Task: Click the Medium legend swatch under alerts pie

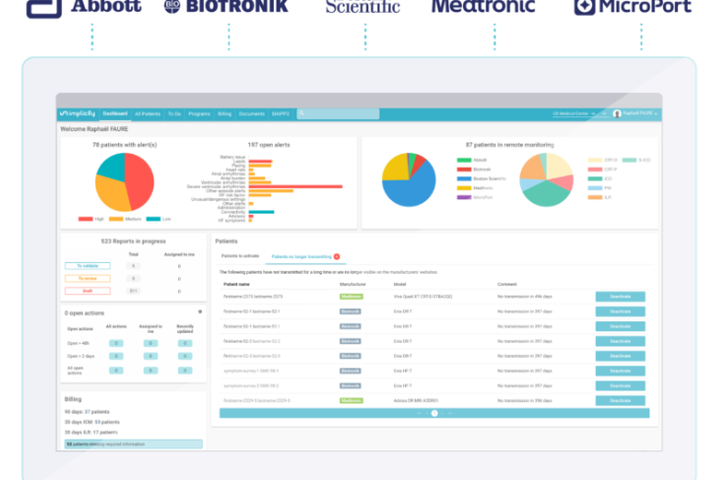Action: click(x=116, y=219)
